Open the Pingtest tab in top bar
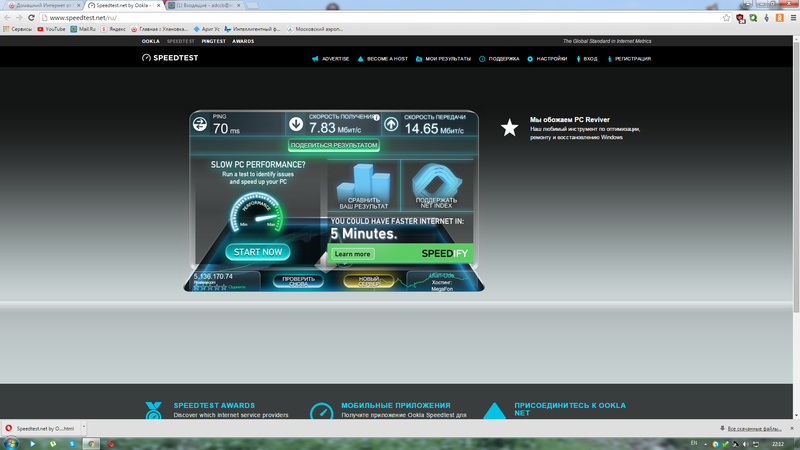800x450 pixels. (x=214, y=41)
